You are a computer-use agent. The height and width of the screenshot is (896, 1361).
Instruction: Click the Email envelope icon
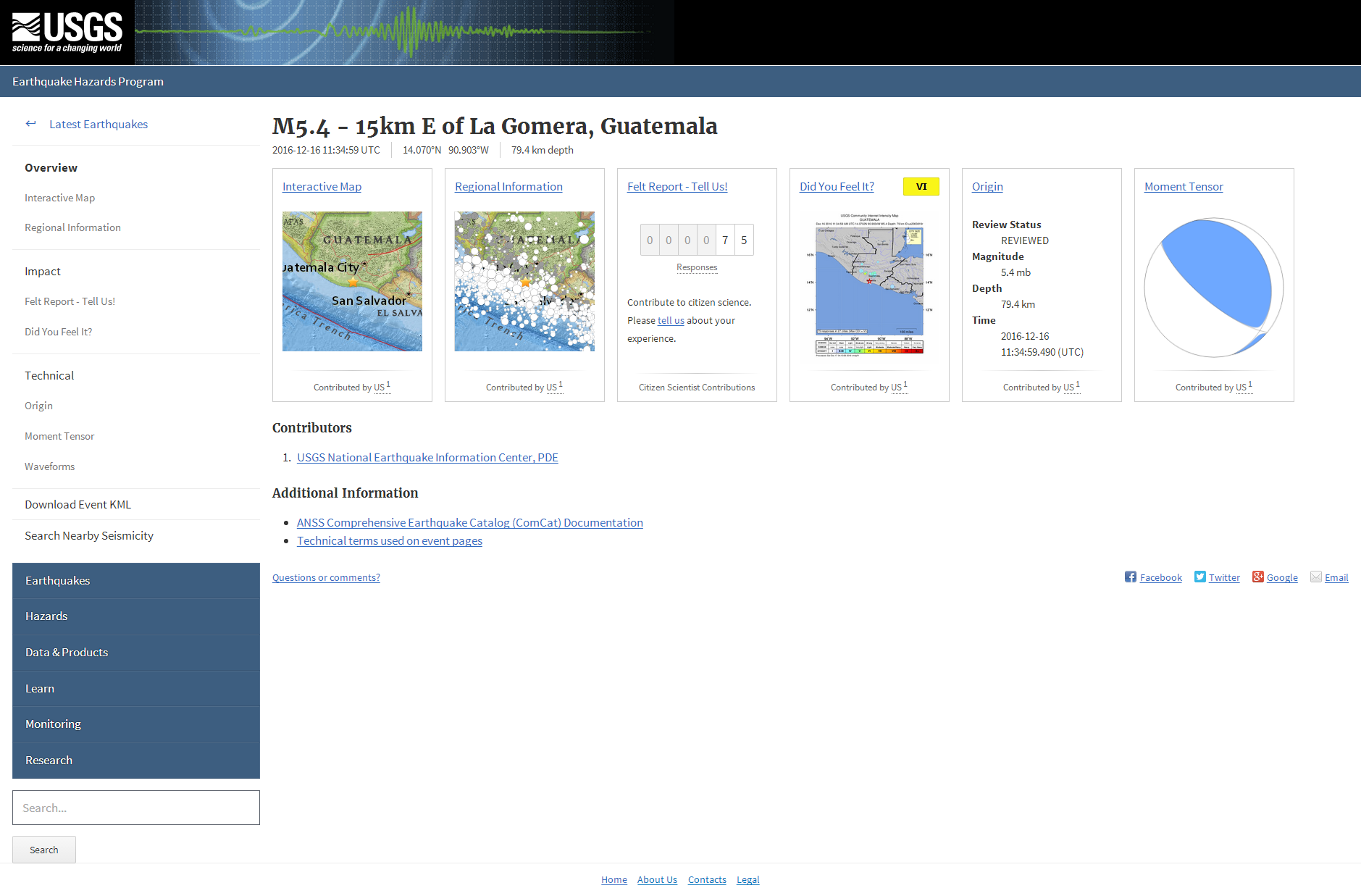[1315, 577]
